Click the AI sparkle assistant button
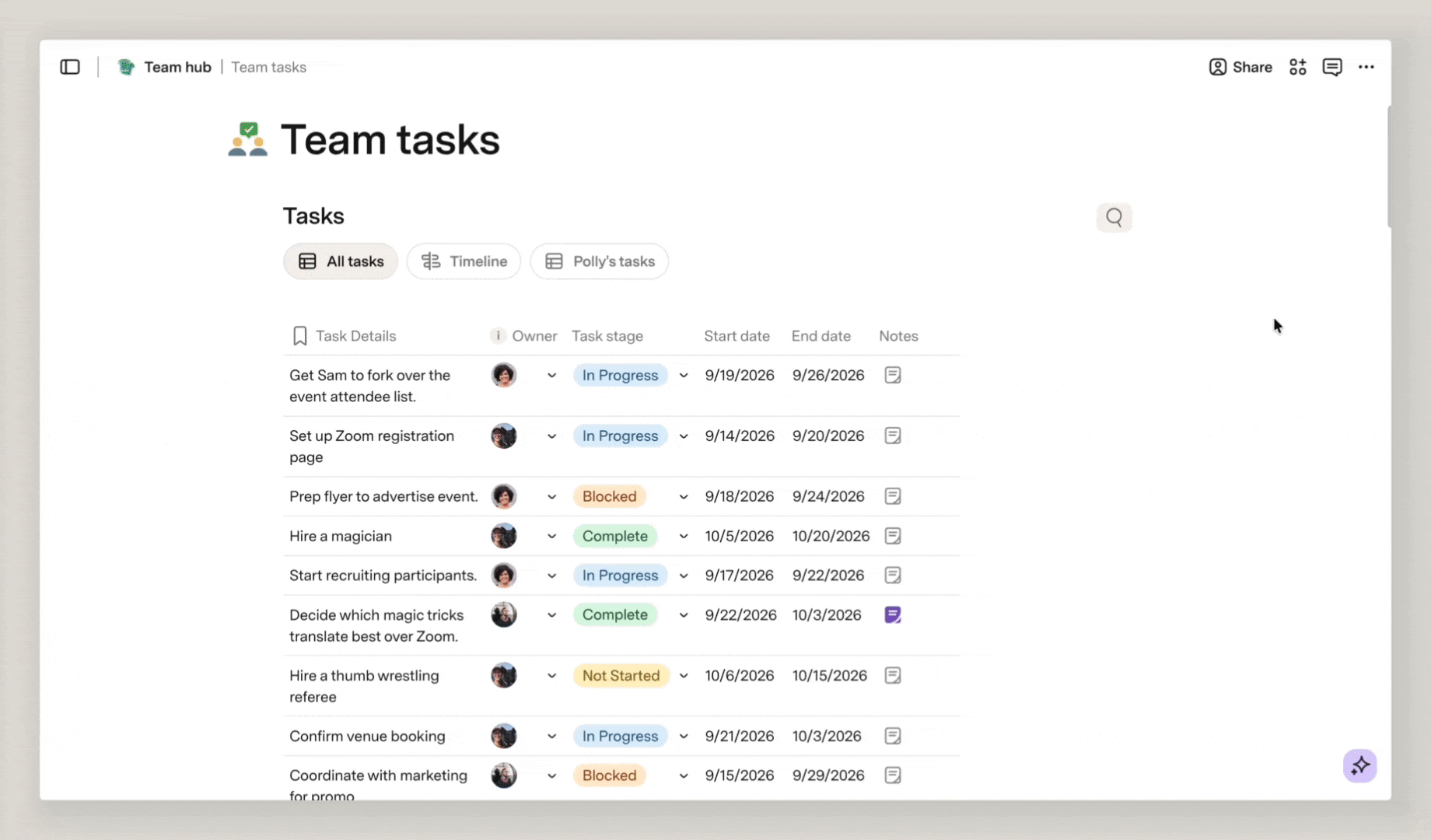Image resolution: width=1431 pixels, height=840 pixels. [1359, 765]
